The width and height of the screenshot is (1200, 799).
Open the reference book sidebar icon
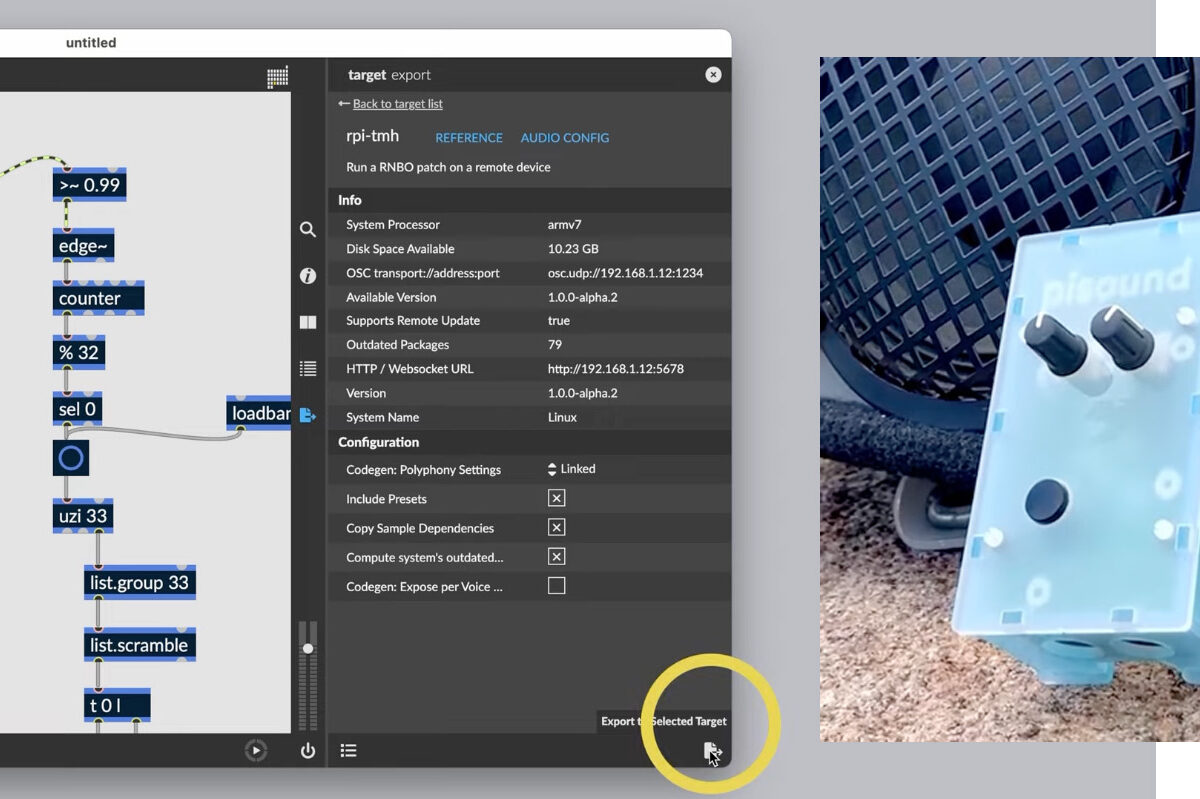308,323
